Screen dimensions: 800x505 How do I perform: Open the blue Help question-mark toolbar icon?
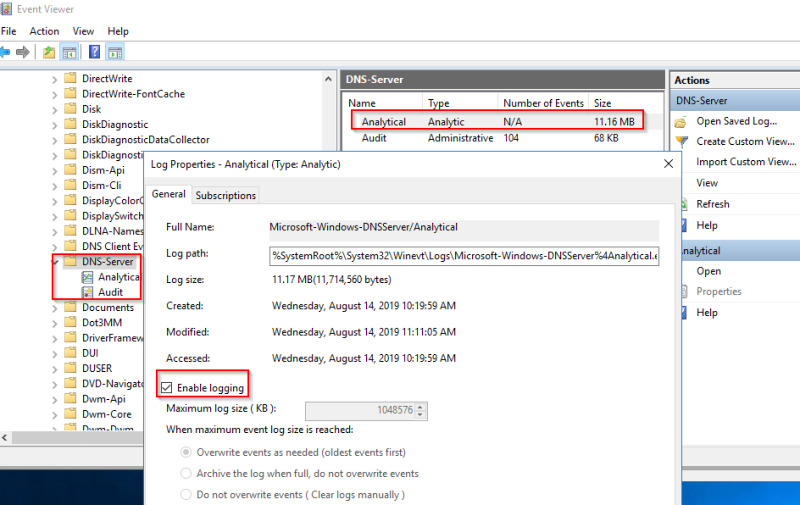point(94,52)
